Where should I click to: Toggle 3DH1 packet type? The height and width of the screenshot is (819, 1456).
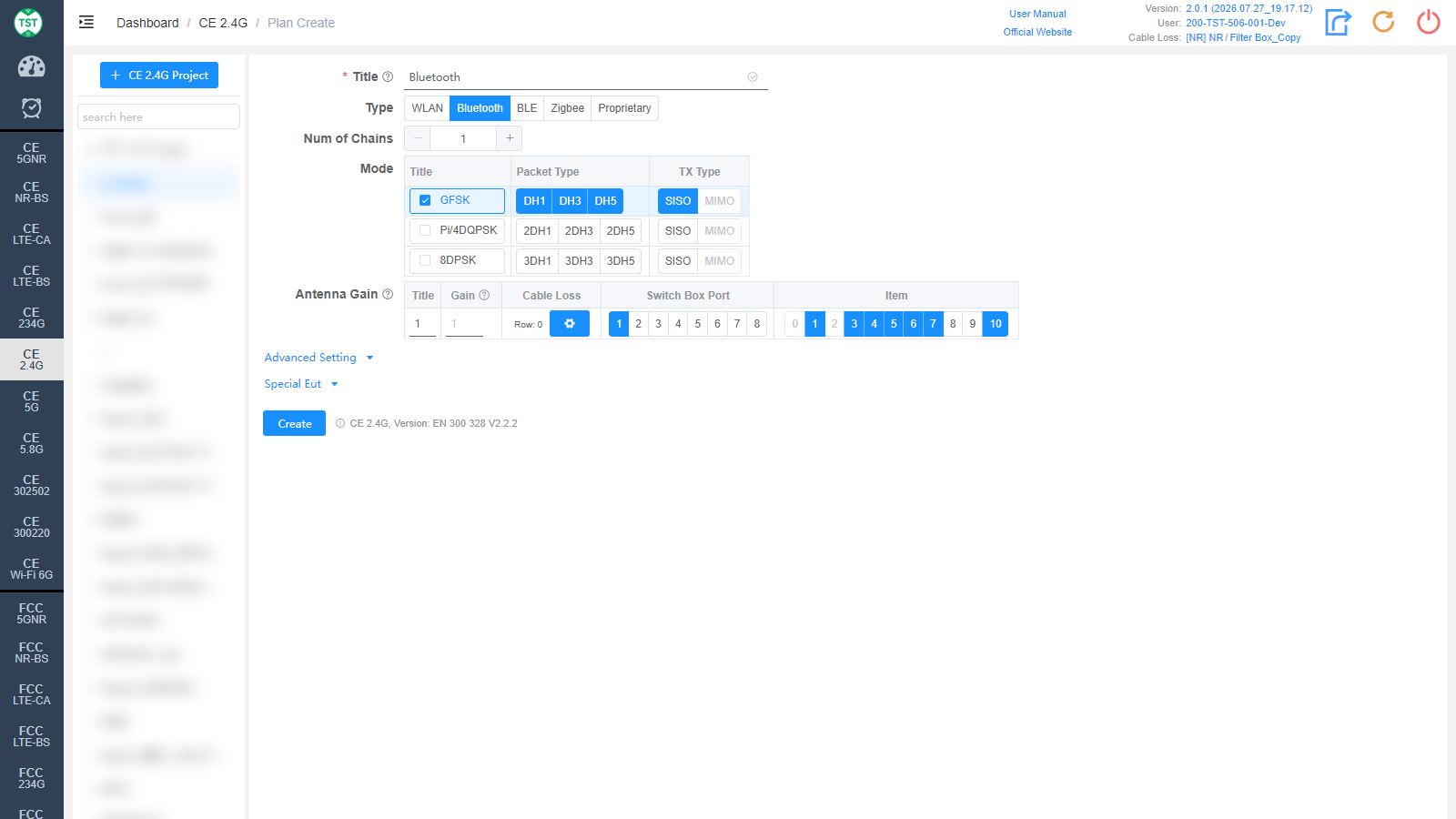click(x=537, y=261)
